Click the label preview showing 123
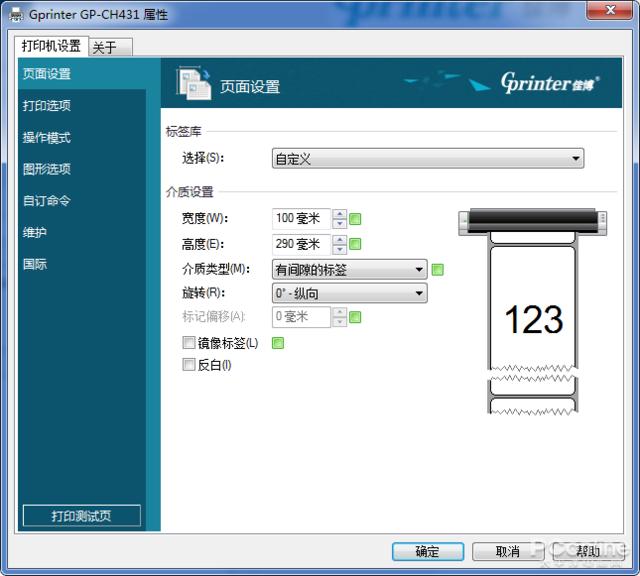The image size is (640, 576). 533,312
